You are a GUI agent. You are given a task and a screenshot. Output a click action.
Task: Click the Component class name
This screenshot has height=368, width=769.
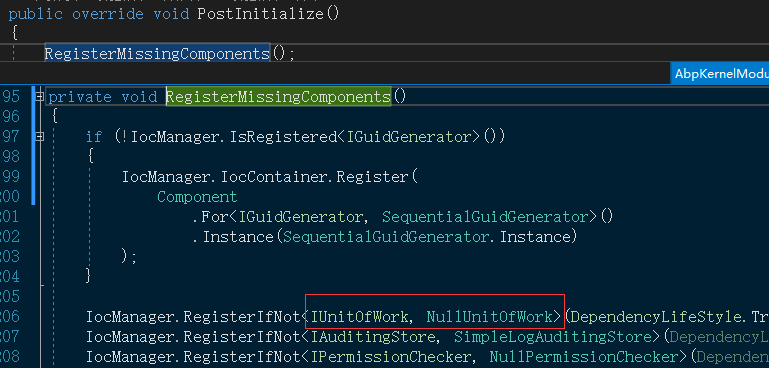[197, 197]
